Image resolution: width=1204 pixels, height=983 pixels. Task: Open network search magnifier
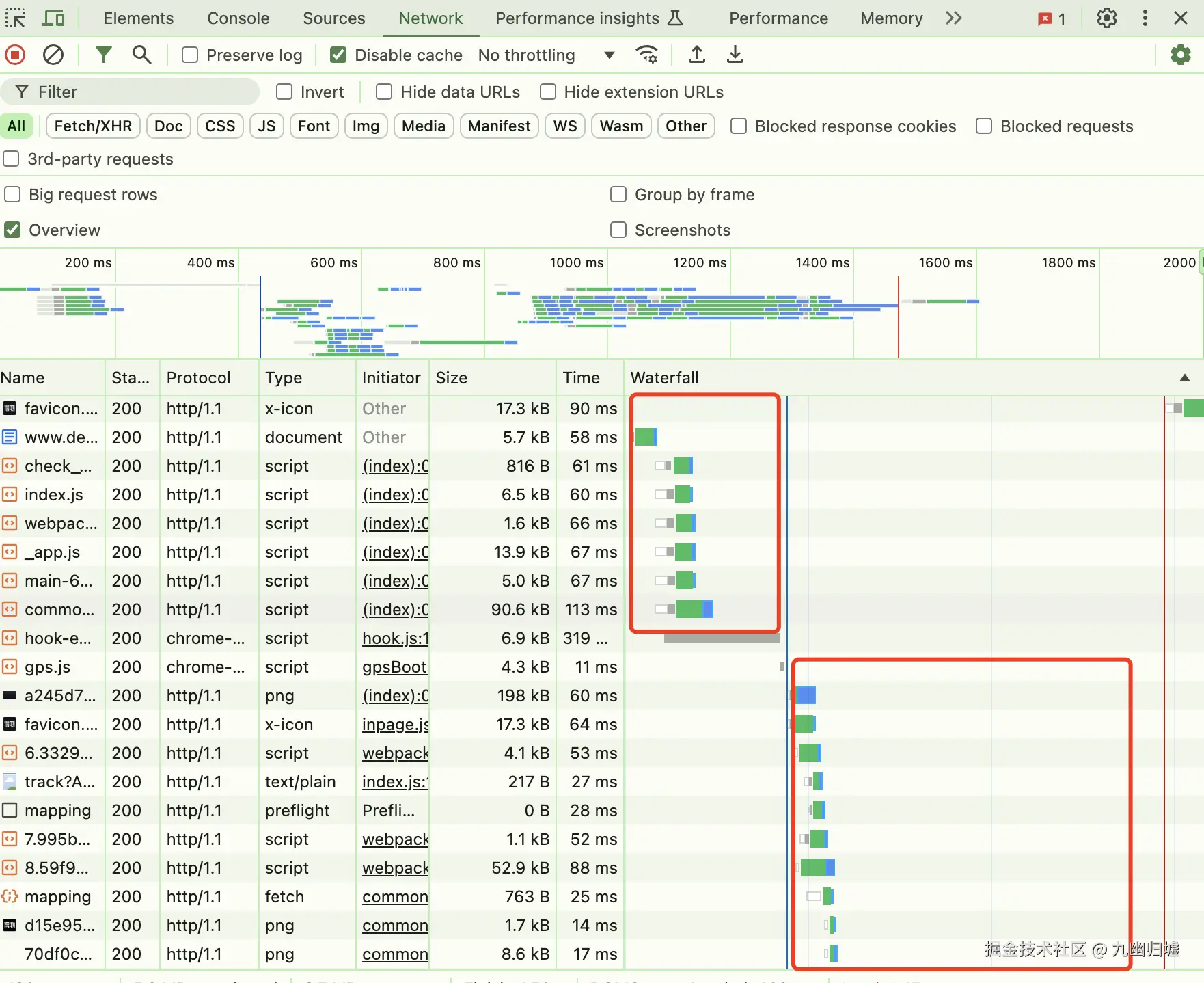click(x=141, y=55)
